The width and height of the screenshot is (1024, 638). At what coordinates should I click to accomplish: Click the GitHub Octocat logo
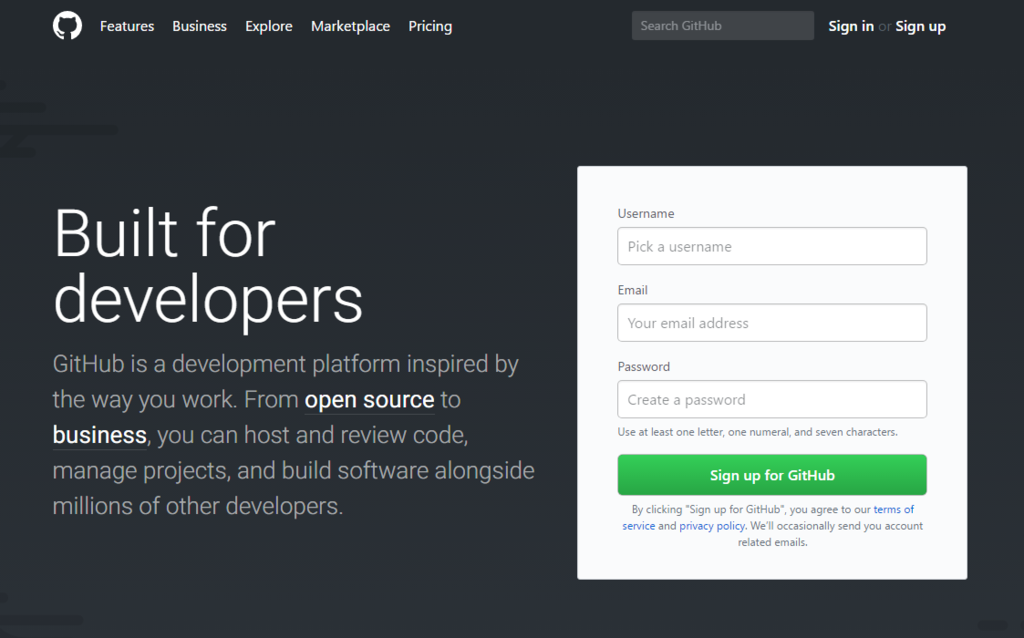click(x=67, y=26)
